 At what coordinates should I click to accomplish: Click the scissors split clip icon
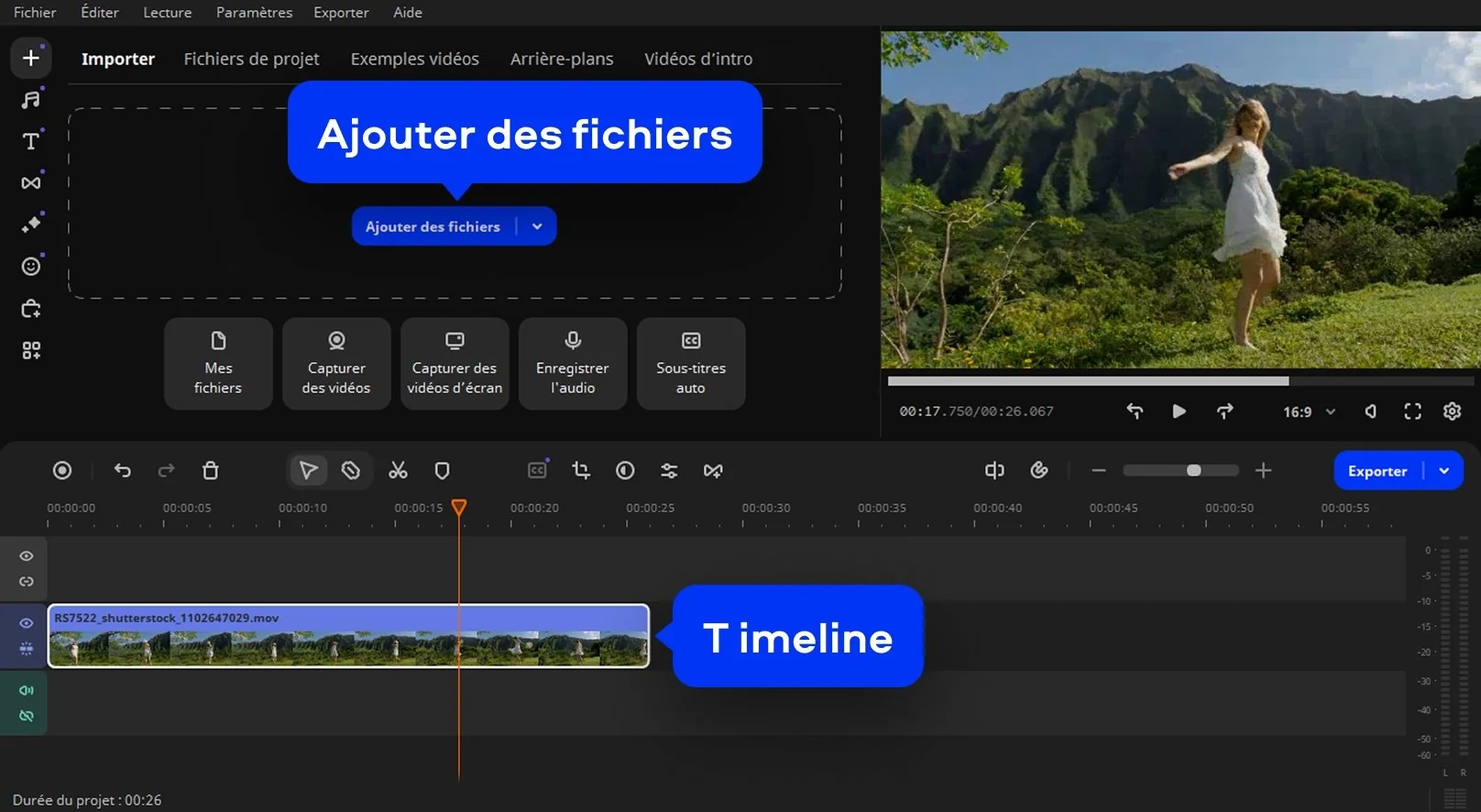click(398, 470)
